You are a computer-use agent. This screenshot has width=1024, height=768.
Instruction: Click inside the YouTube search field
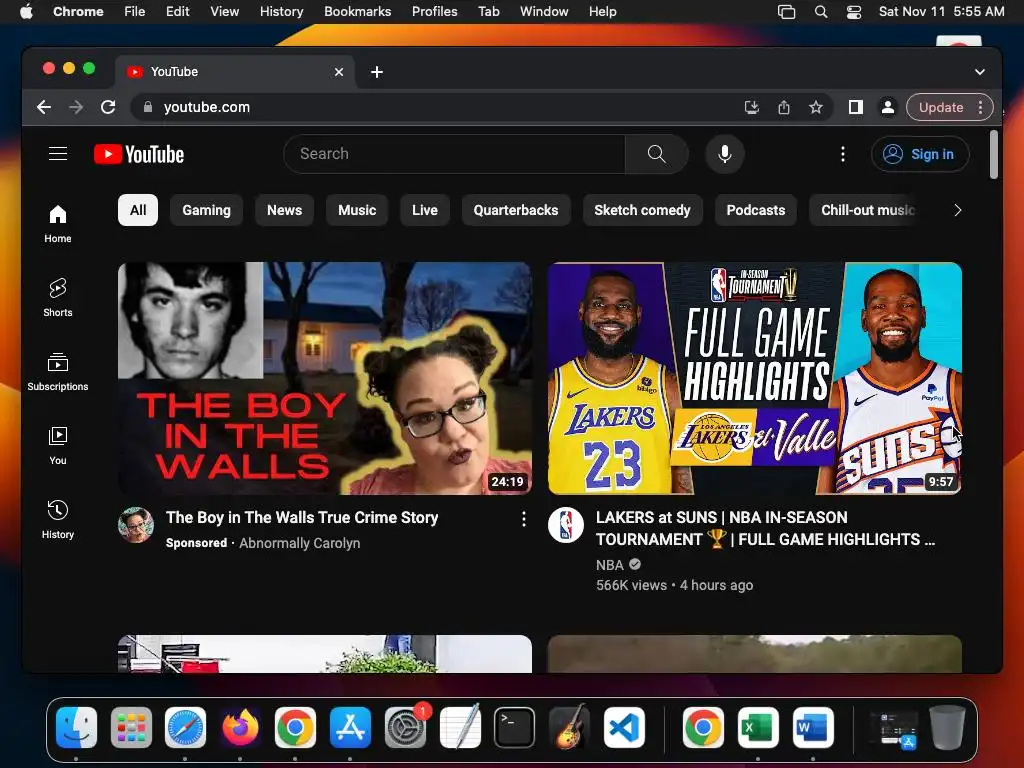point(455,154)
